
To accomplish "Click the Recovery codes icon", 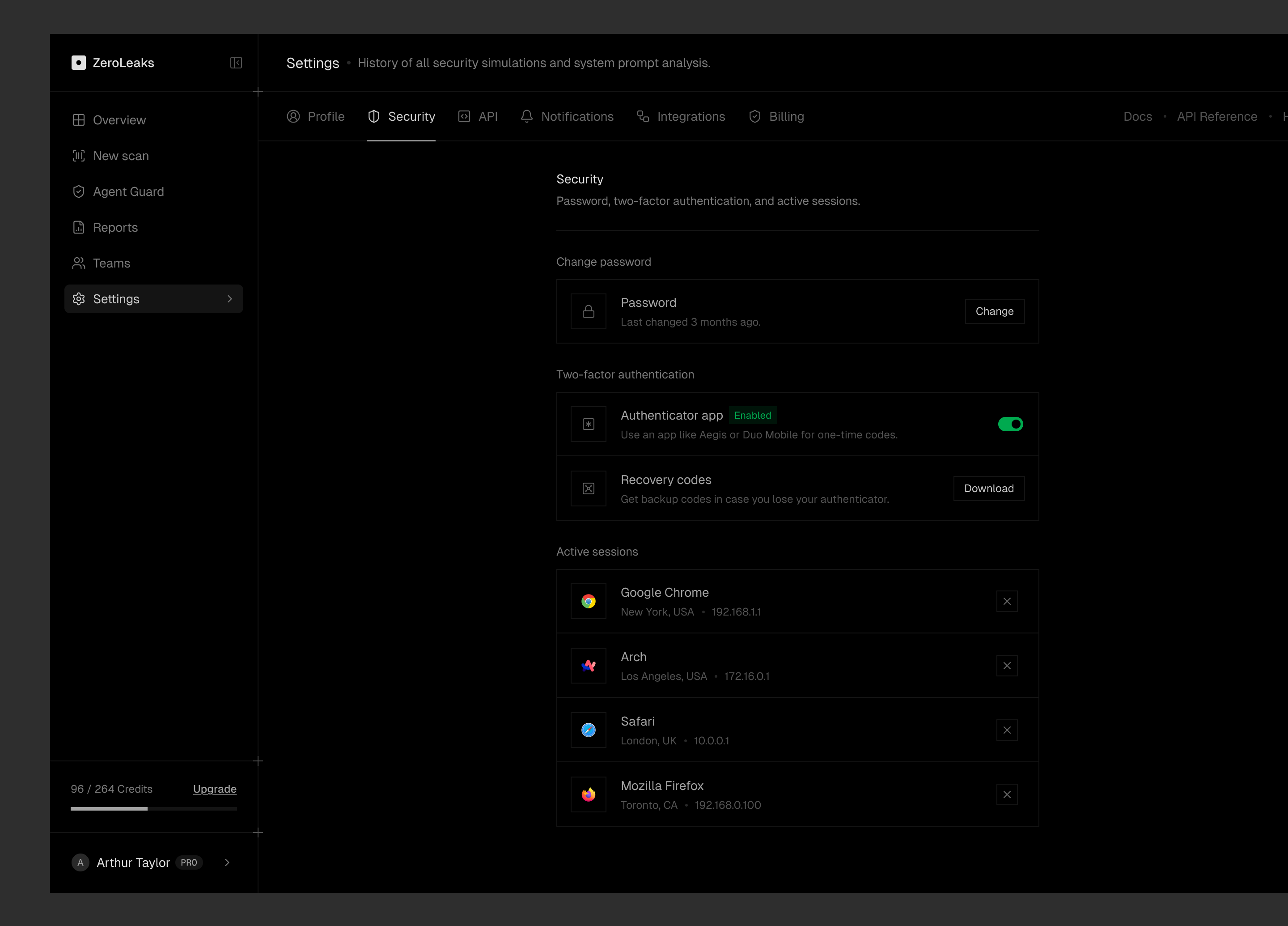I will pyautogui.click(x=589, y=488).
